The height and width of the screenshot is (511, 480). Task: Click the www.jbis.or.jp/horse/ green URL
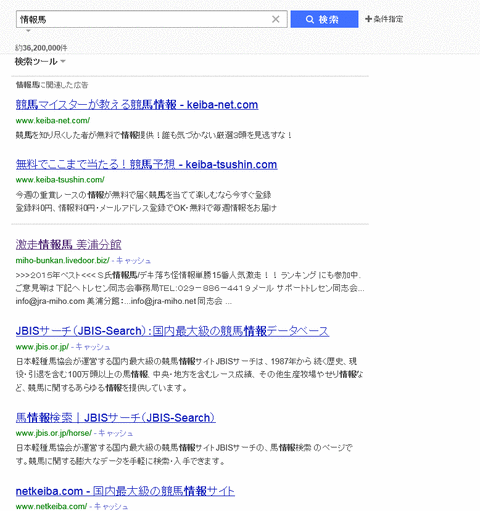(x=53, y=433)
